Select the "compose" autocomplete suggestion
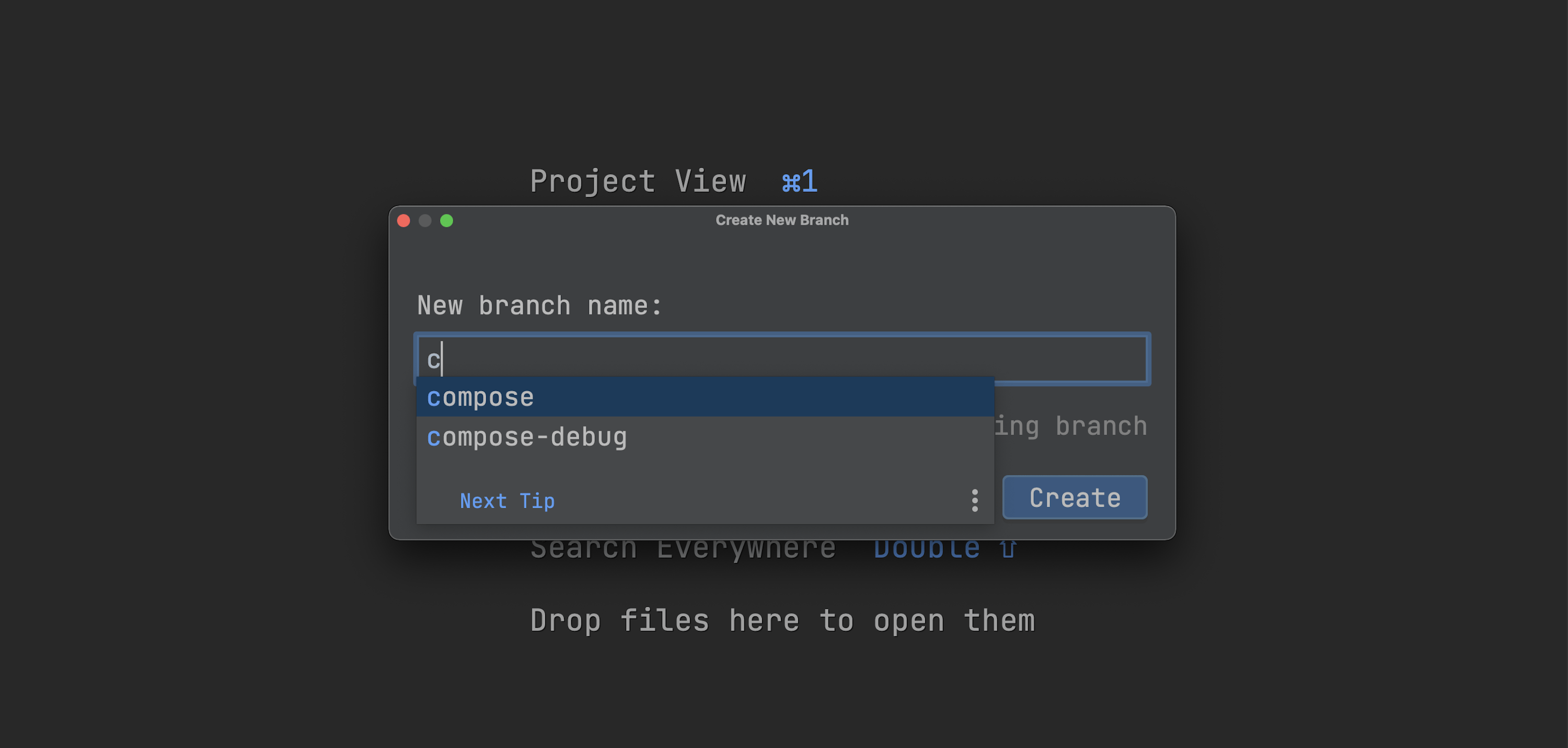This screenshot has width=1568, height=748. pyautogui.click(x=481, y=397)
